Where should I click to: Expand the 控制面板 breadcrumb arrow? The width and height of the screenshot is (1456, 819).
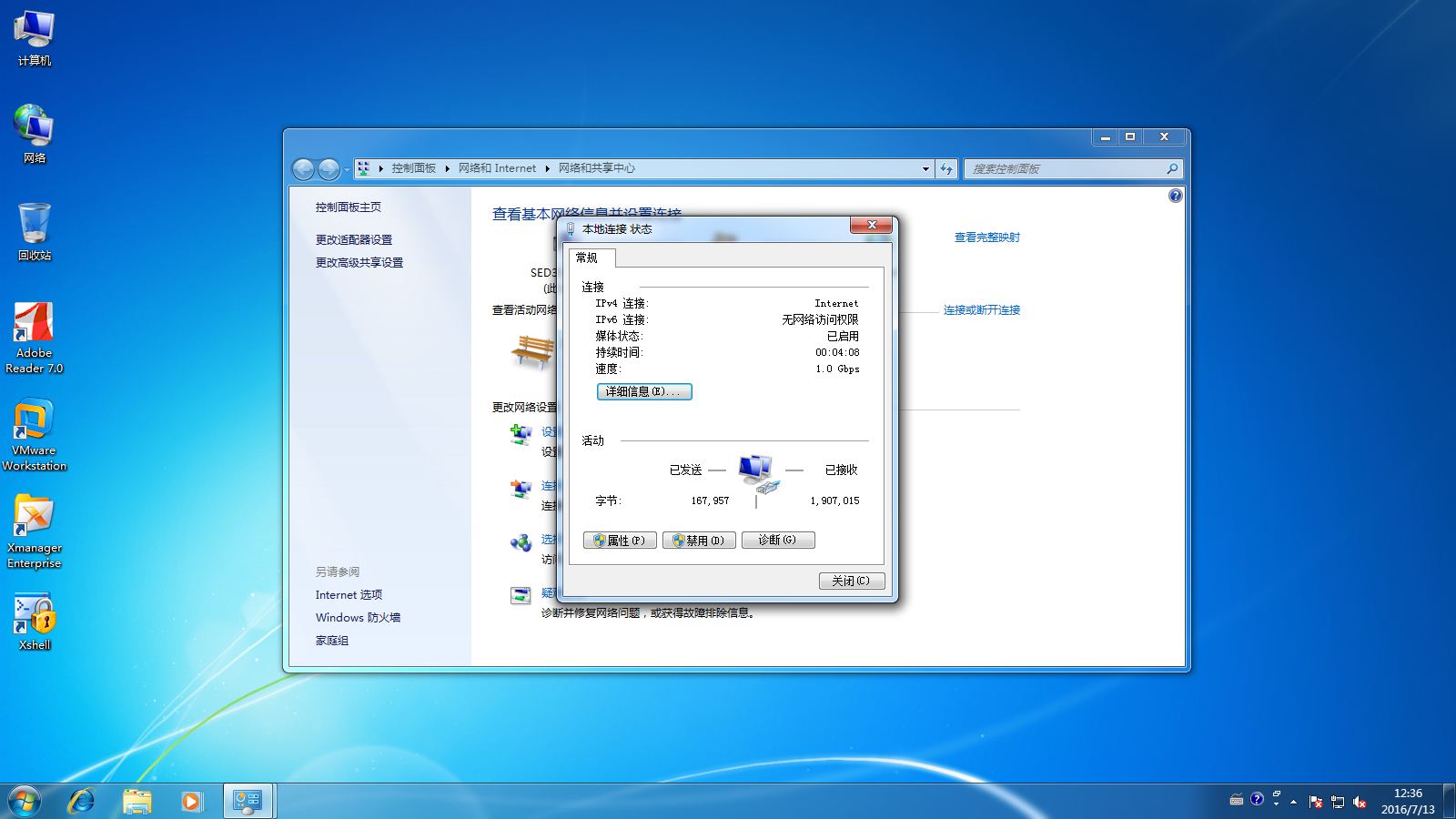[x=448, y=168]
